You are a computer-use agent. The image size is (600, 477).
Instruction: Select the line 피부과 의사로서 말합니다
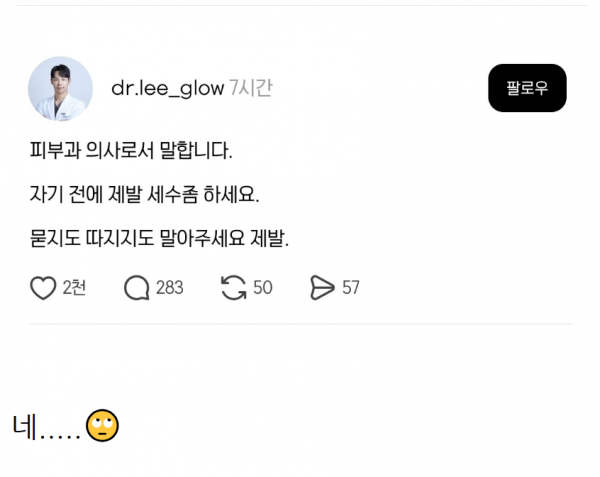(131, 150)
